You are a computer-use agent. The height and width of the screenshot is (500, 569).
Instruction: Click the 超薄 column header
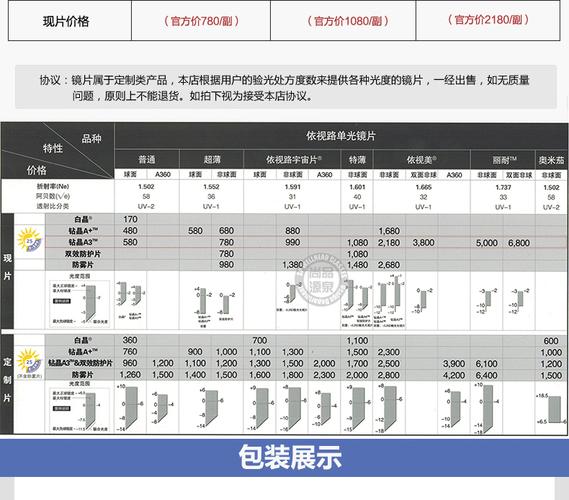coord(212,159)
